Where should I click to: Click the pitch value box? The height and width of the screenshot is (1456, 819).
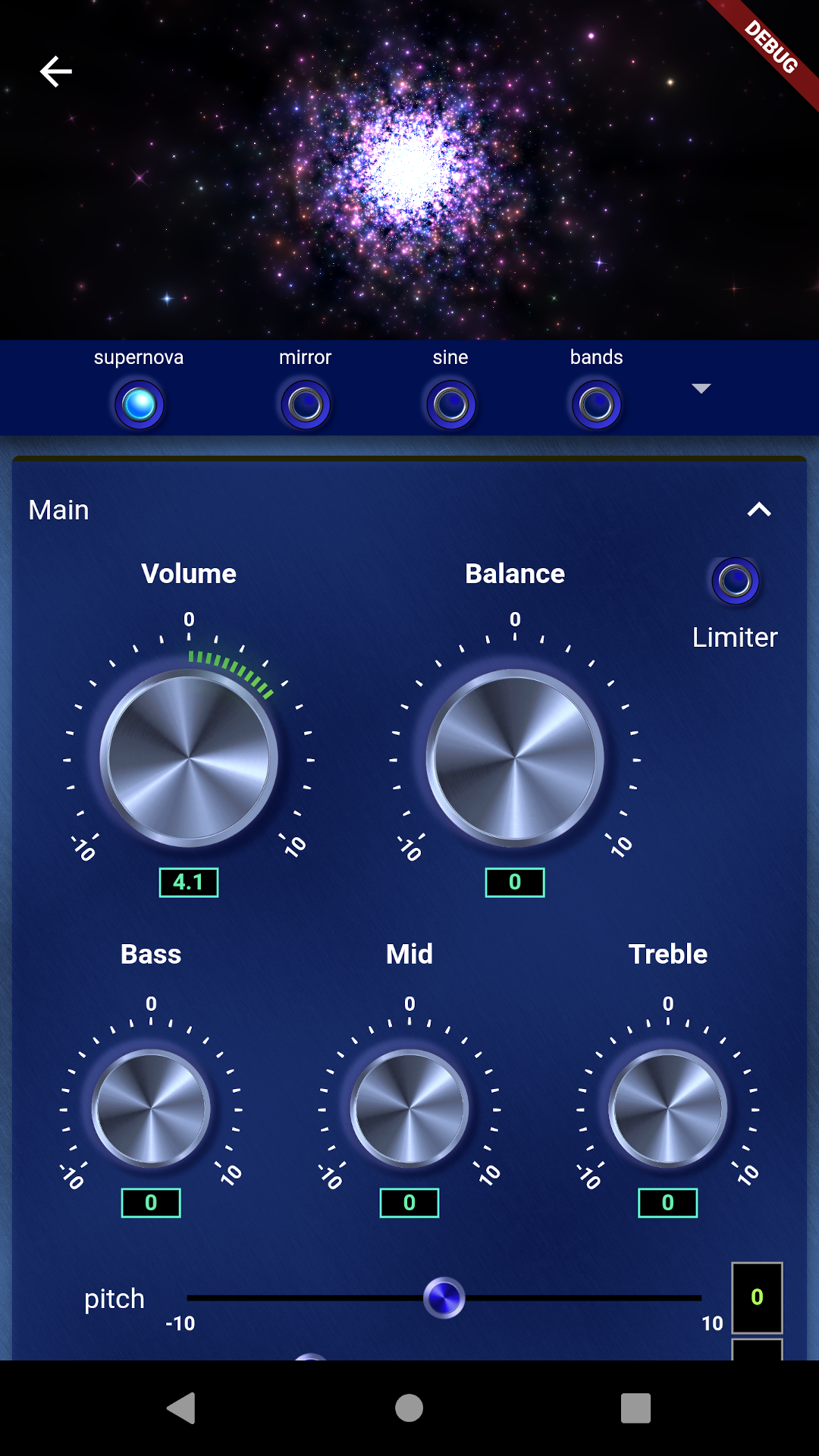(x=756, y=1298)
